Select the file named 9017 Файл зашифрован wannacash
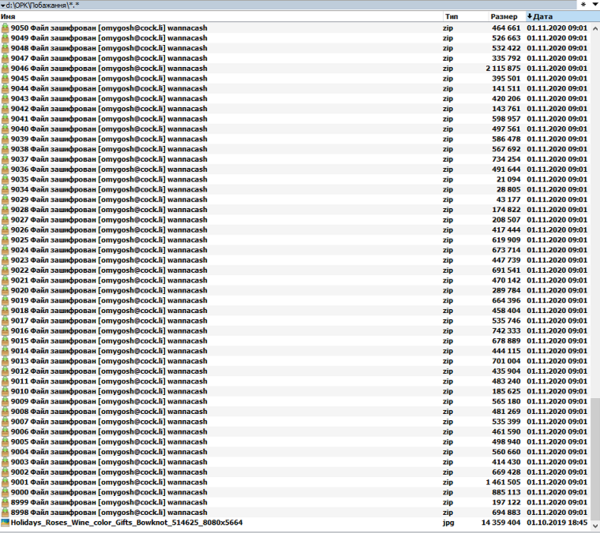This screenshot has height=533, width=600. (x=109, y=321)
